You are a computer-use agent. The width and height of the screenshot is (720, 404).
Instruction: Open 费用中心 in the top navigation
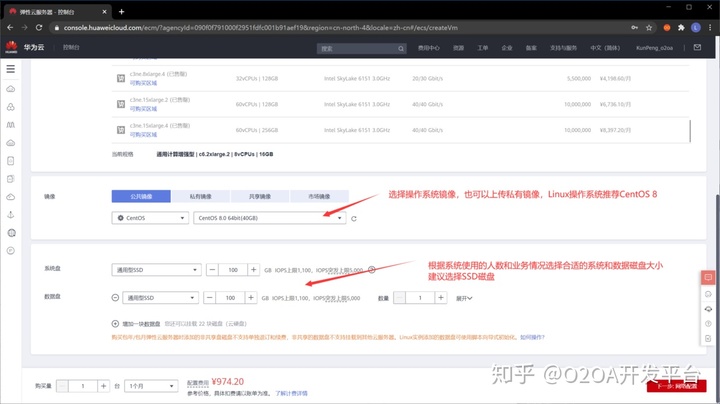428,48
